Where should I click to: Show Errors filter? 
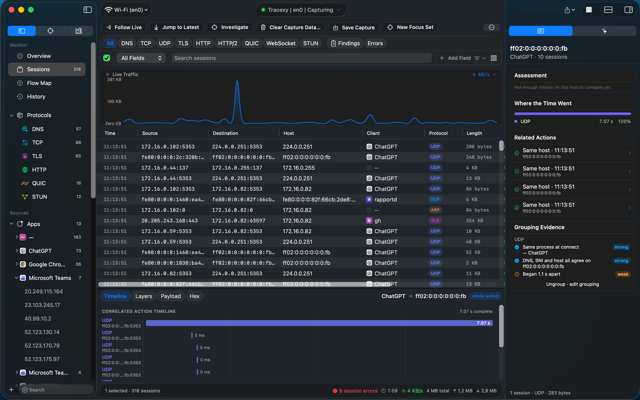point(375,43)
